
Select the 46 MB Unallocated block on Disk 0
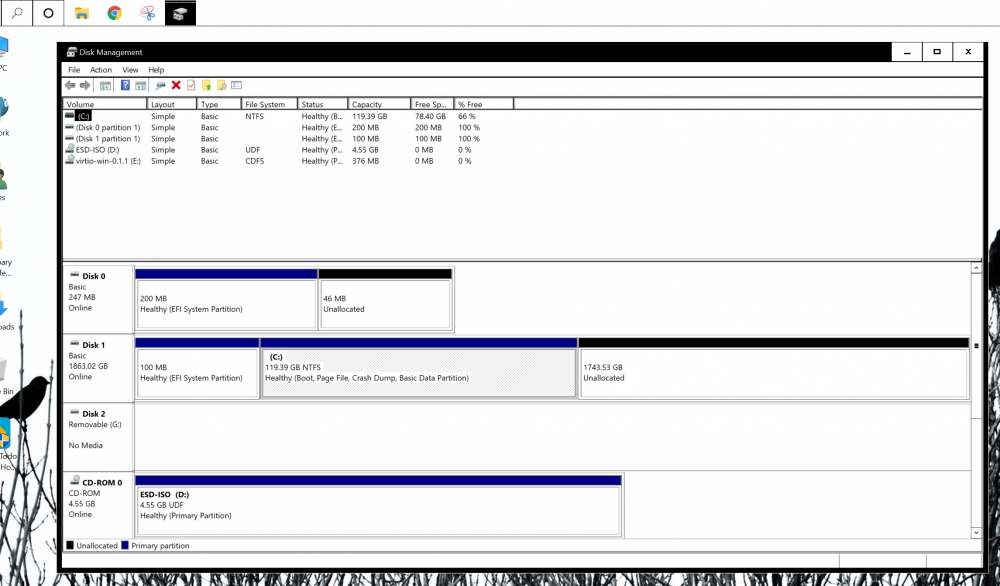click(x=385, y=299)
